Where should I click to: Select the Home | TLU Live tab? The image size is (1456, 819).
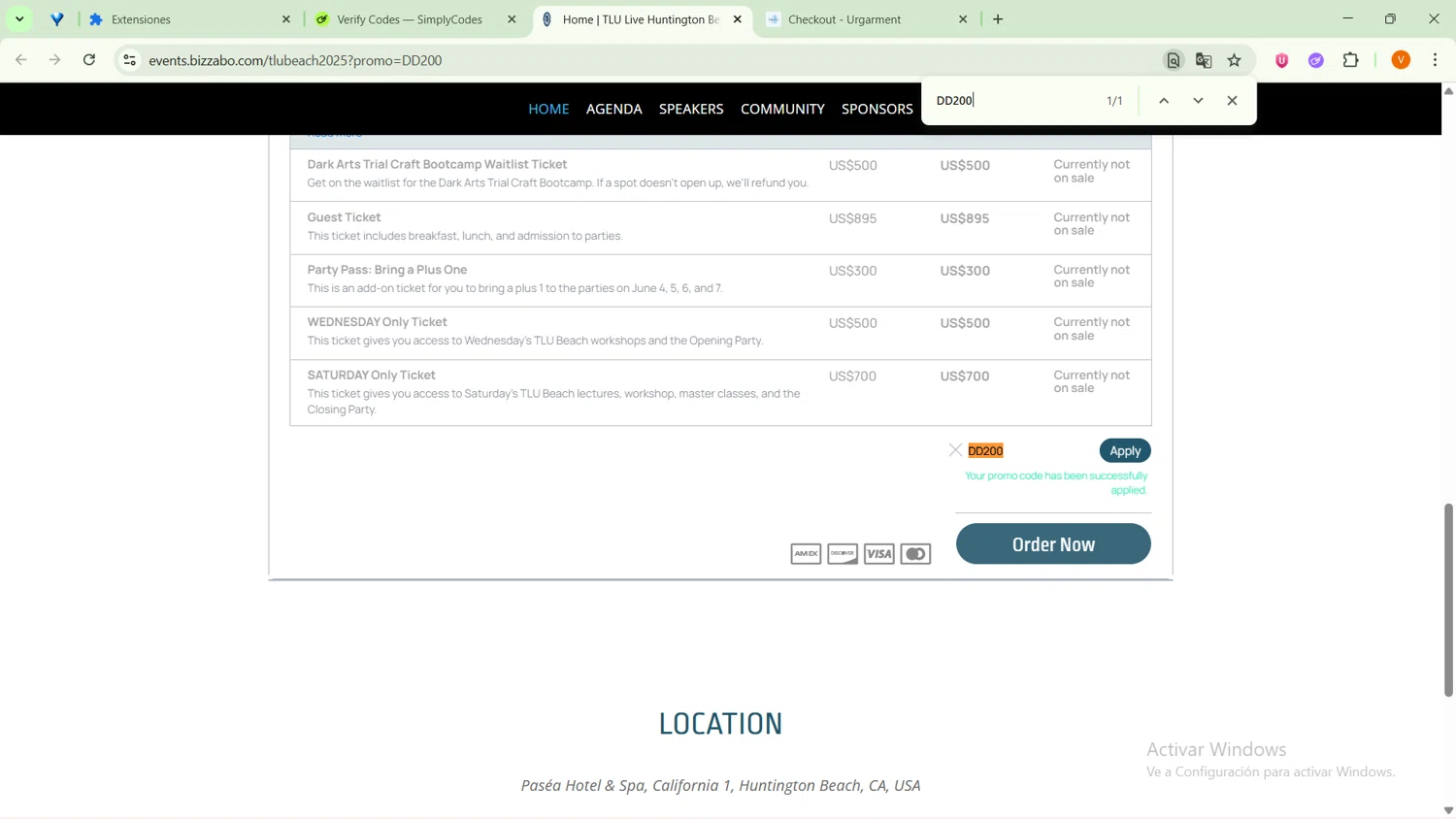coord(641,18)
